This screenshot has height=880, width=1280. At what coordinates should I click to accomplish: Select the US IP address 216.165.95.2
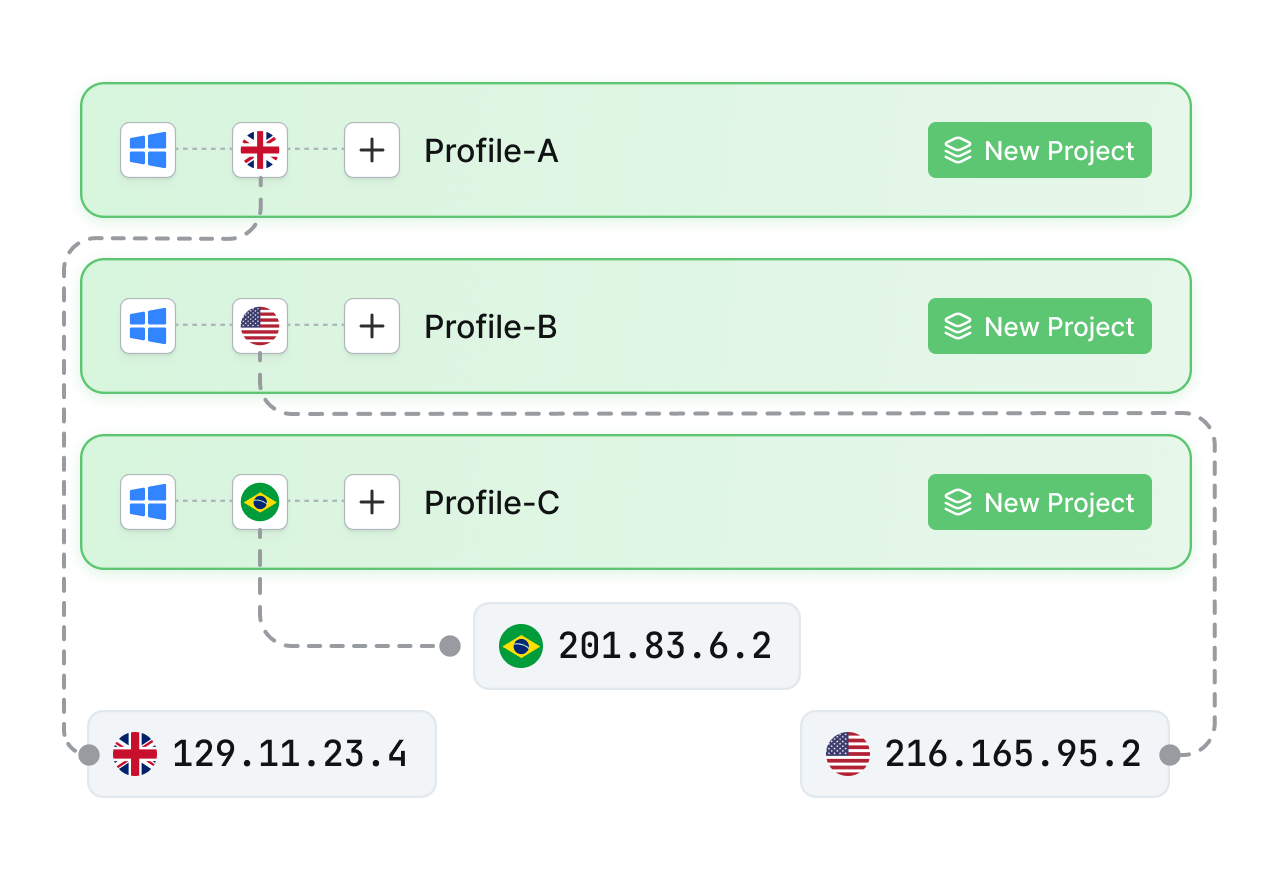[x=1013, y=754]
